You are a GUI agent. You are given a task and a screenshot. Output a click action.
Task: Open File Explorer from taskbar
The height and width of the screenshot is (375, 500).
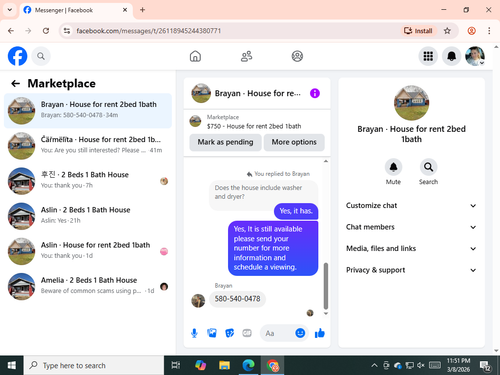pos(224,365)
